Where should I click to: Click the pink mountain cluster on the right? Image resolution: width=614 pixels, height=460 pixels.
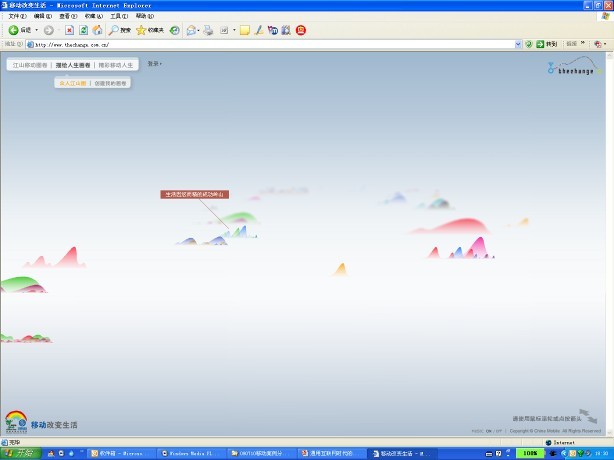pos(462,249)
